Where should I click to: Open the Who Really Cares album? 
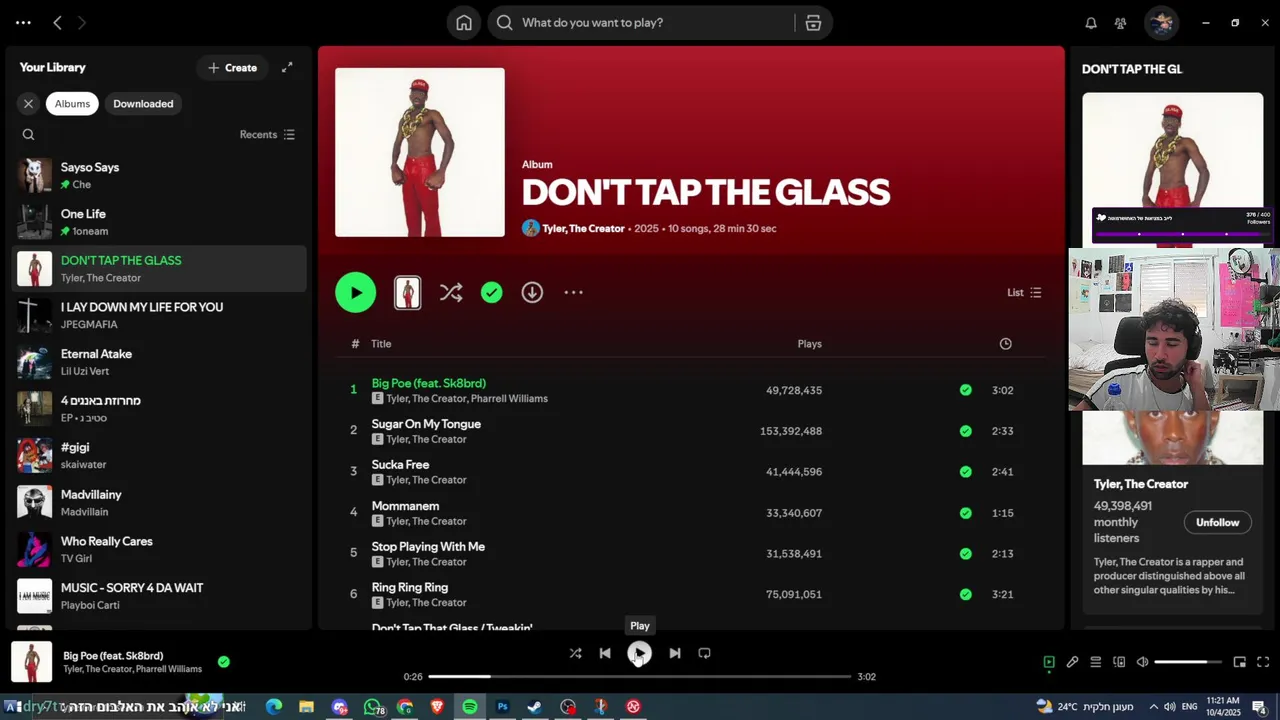[x=160, y=549]
